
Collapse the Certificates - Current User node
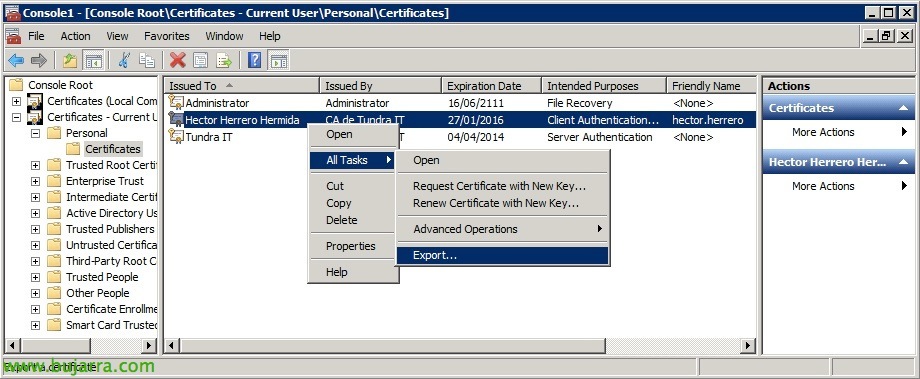tap(16, 117)
